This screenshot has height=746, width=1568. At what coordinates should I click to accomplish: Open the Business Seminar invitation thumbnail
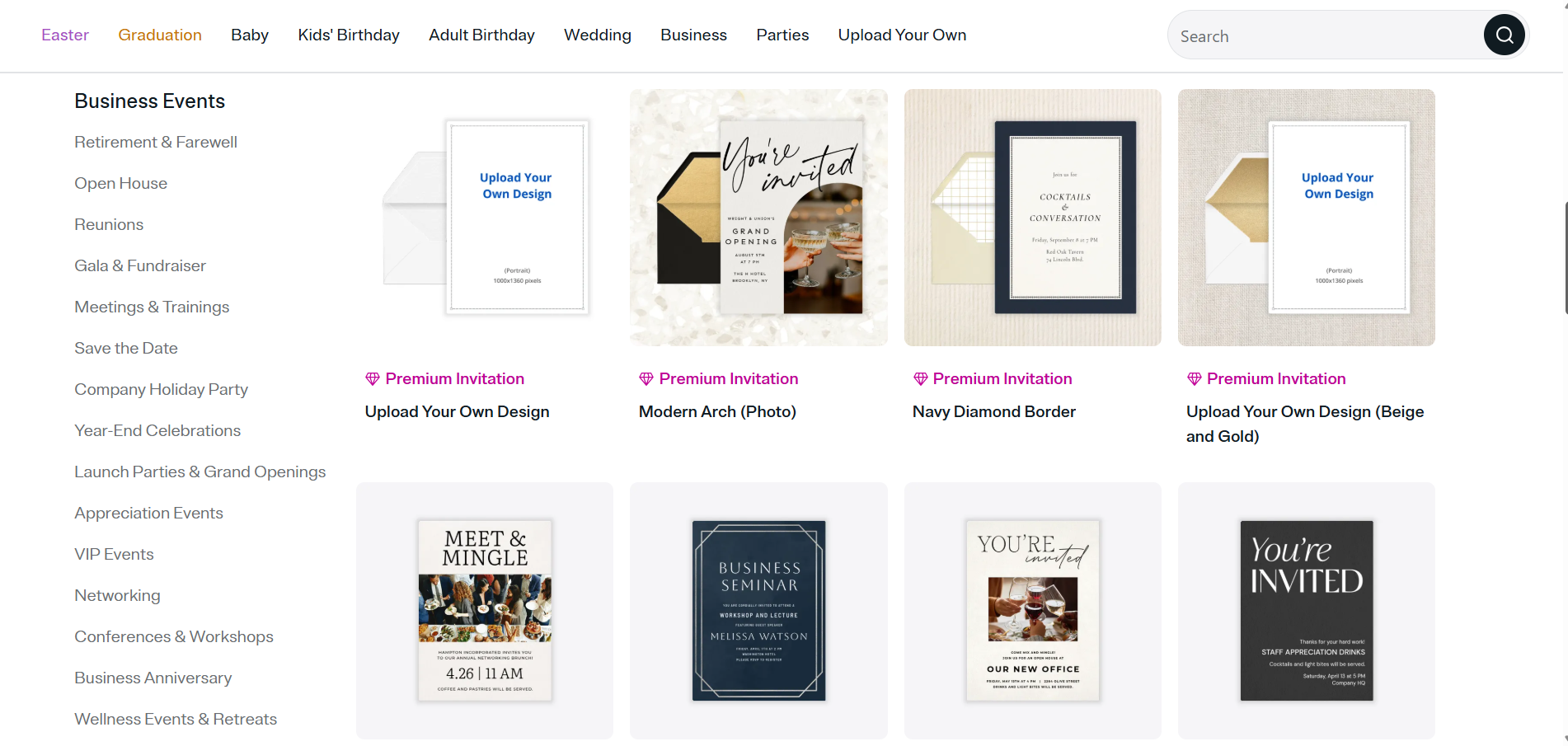[758, 610]
